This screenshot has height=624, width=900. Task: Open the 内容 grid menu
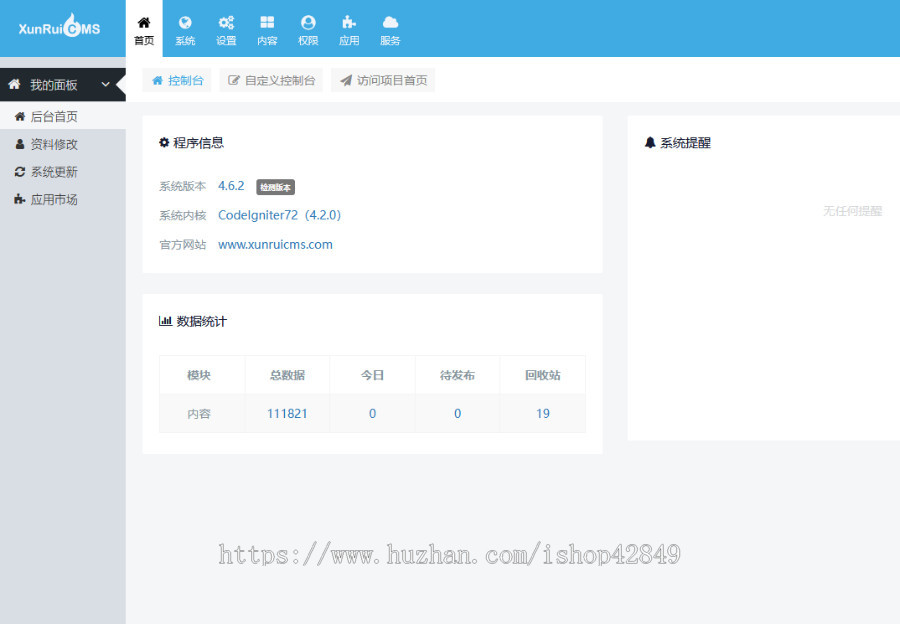tap(267, 29)
